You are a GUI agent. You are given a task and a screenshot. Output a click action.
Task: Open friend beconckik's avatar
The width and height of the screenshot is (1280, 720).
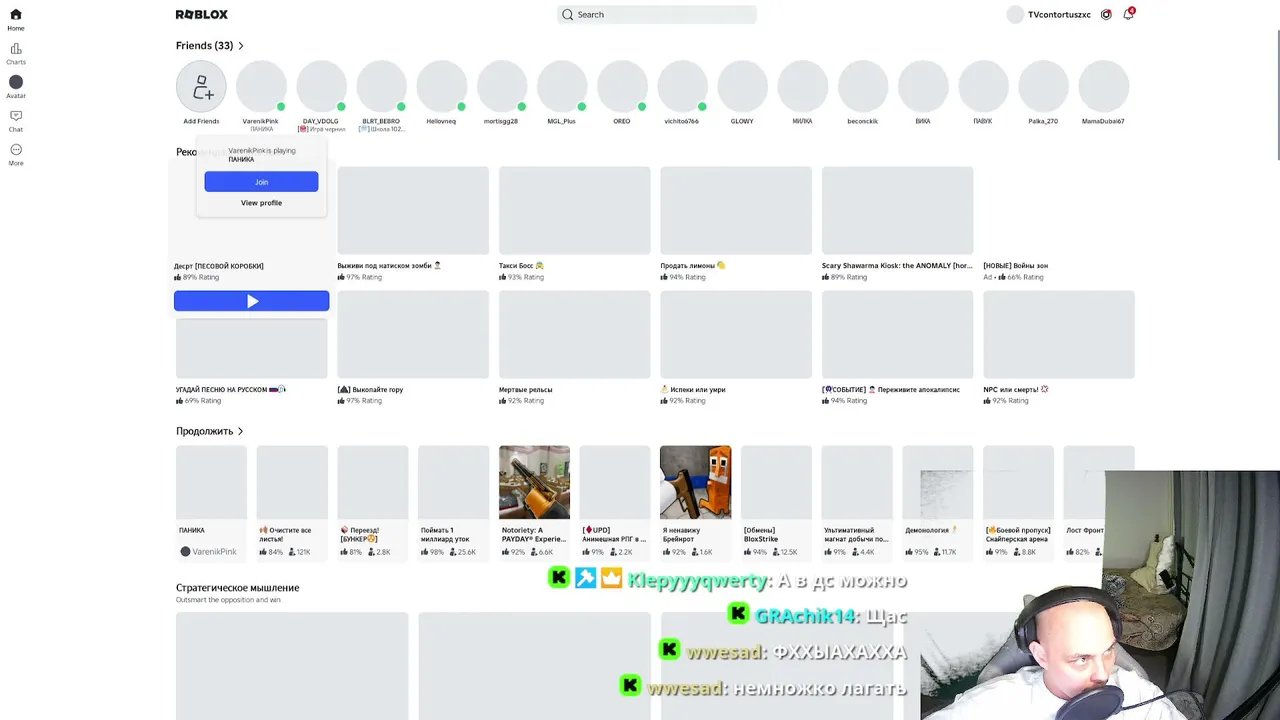[x=863, y=86]
